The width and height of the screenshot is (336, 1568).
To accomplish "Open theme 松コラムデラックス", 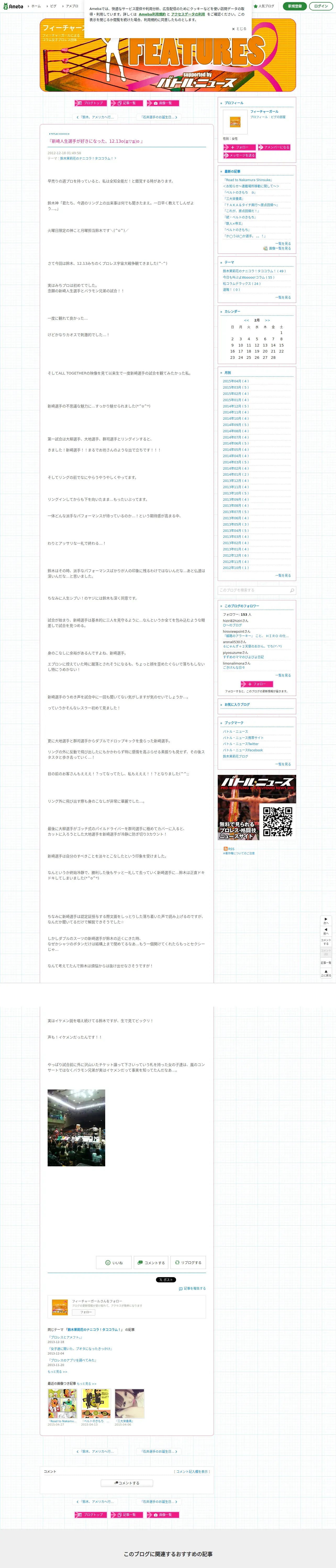I will point(242,284).
